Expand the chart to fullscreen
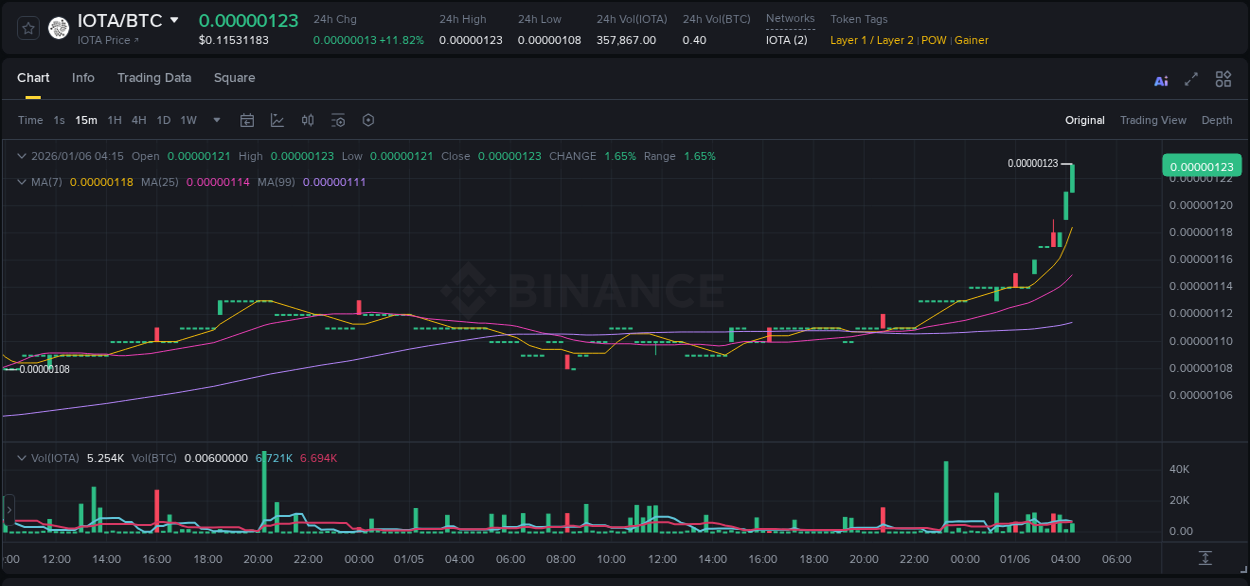1250x586 pixels. click(1191, 80)
